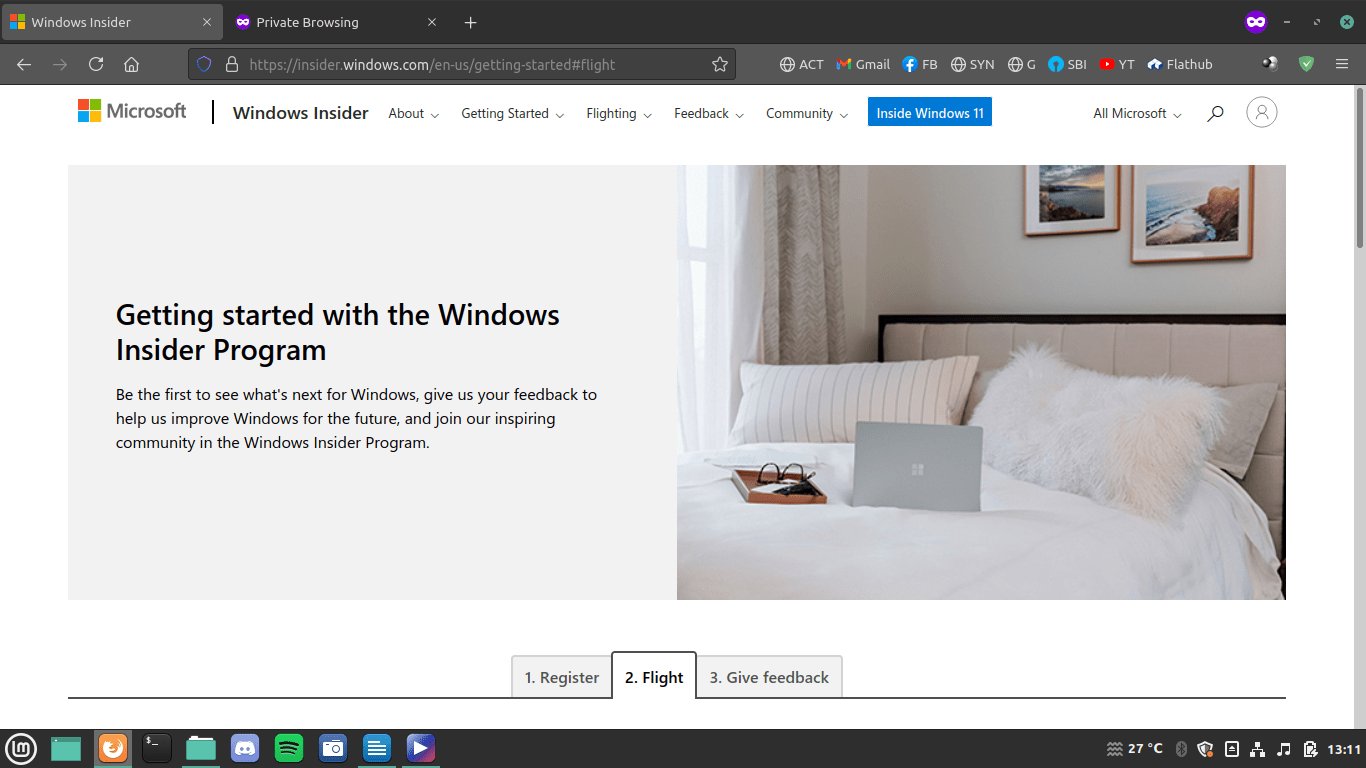Click the green shield extension icon
1366x768 pixels.
(x=1306, y=64)
